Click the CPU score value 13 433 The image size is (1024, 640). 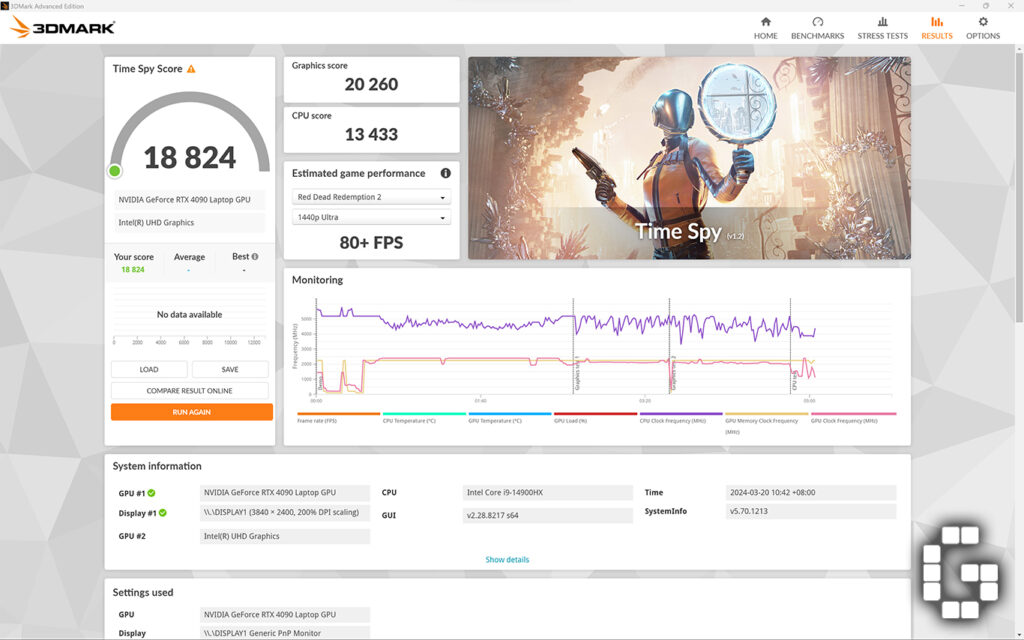click(x=371, y=135)
